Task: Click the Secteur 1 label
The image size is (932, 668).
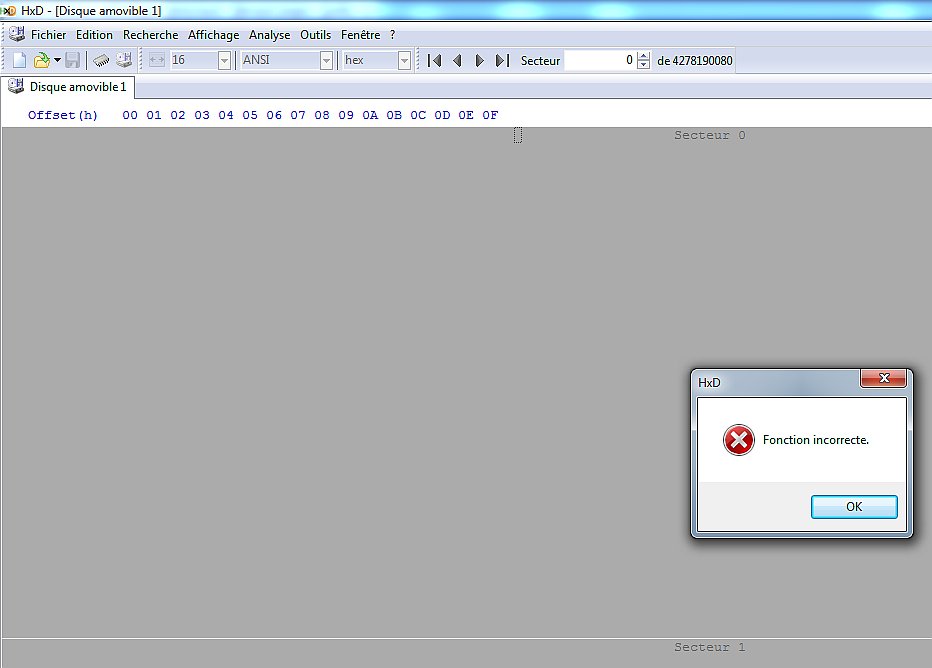Action: point(709,647)
